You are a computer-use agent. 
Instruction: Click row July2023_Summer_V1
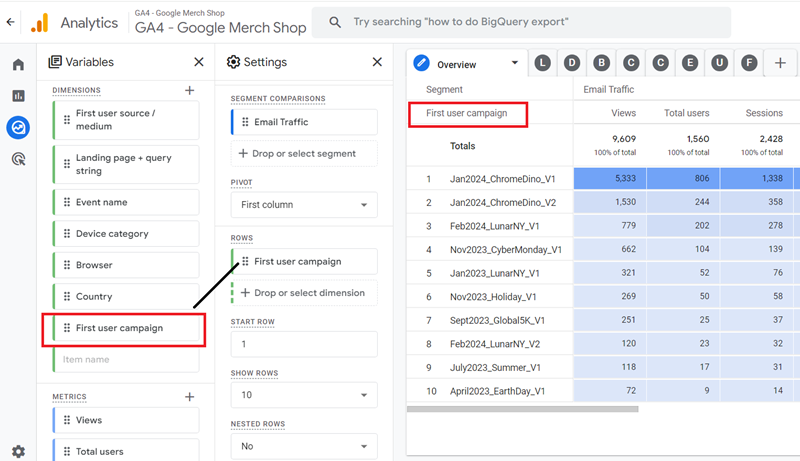coord(495,367)
